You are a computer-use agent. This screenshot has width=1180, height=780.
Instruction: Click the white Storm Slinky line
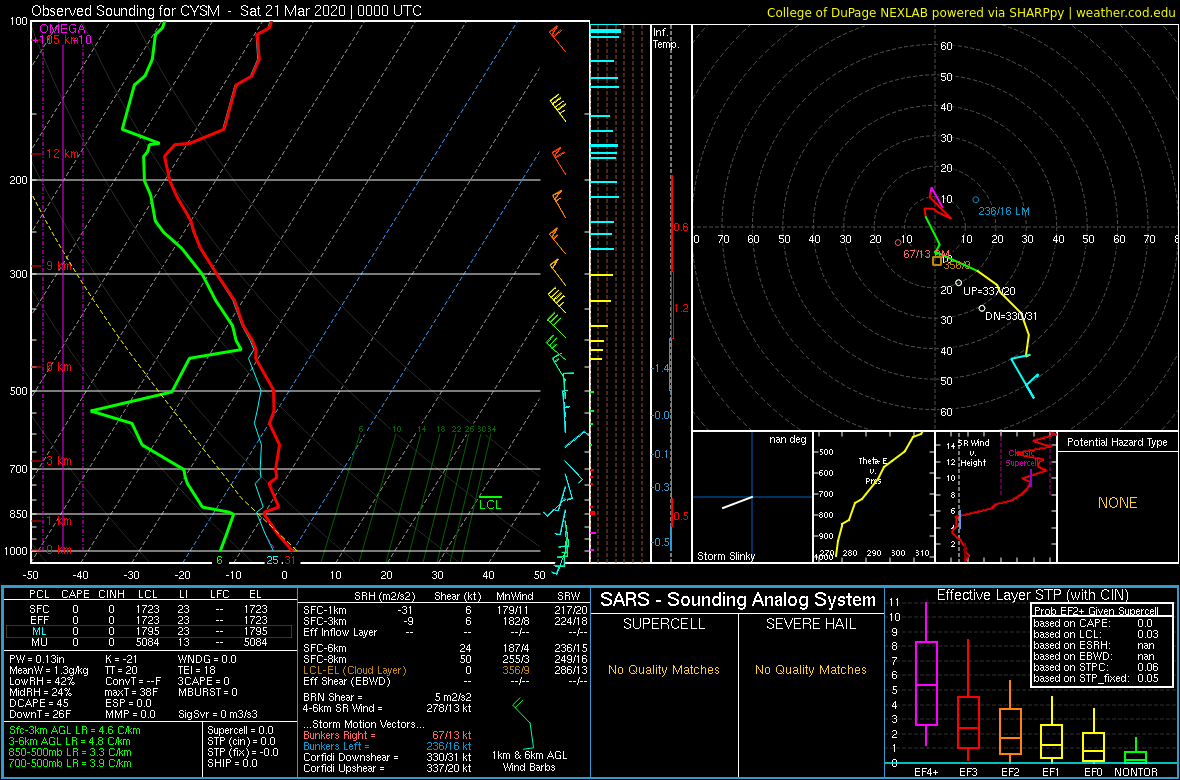(x=738, y=503)
